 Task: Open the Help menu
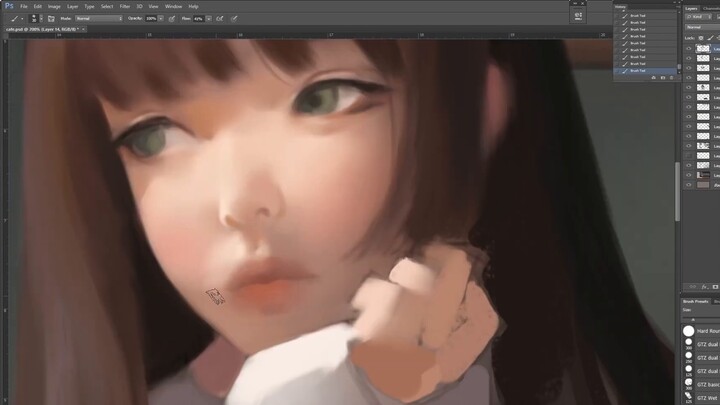pyautogui.click(x=193, y=6)
